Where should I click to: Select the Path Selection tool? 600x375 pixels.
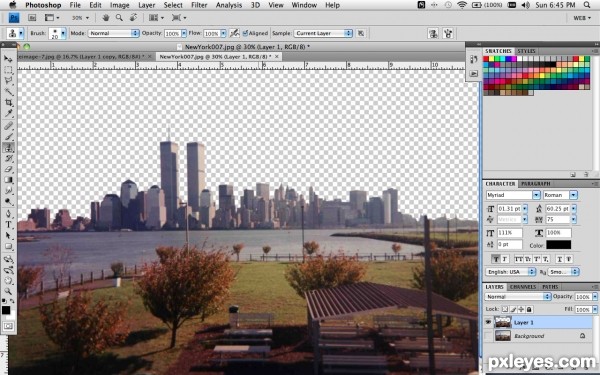coord(8,236)
